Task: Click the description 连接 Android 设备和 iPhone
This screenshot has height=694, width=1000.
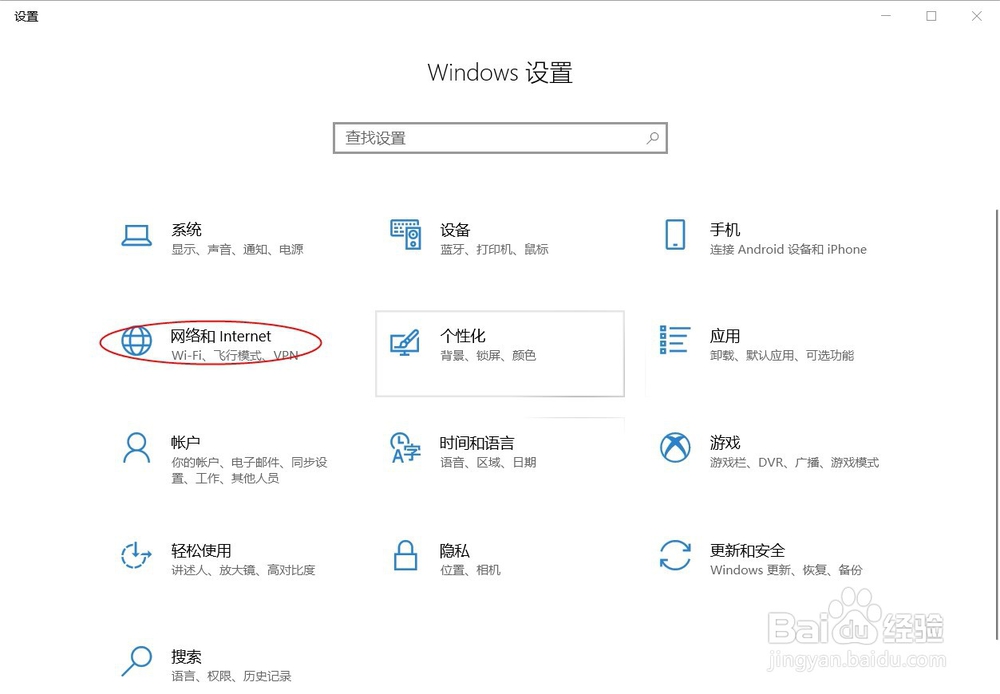Action: click(788, 249)
